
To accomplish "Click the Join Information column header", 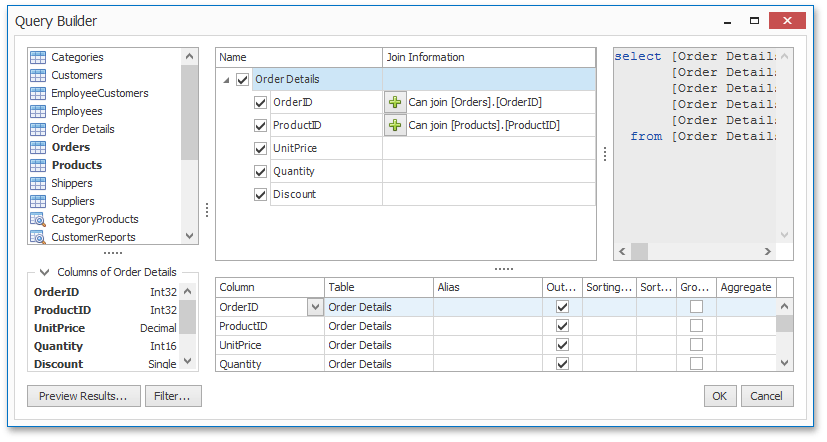I will [x=489, y=57].
